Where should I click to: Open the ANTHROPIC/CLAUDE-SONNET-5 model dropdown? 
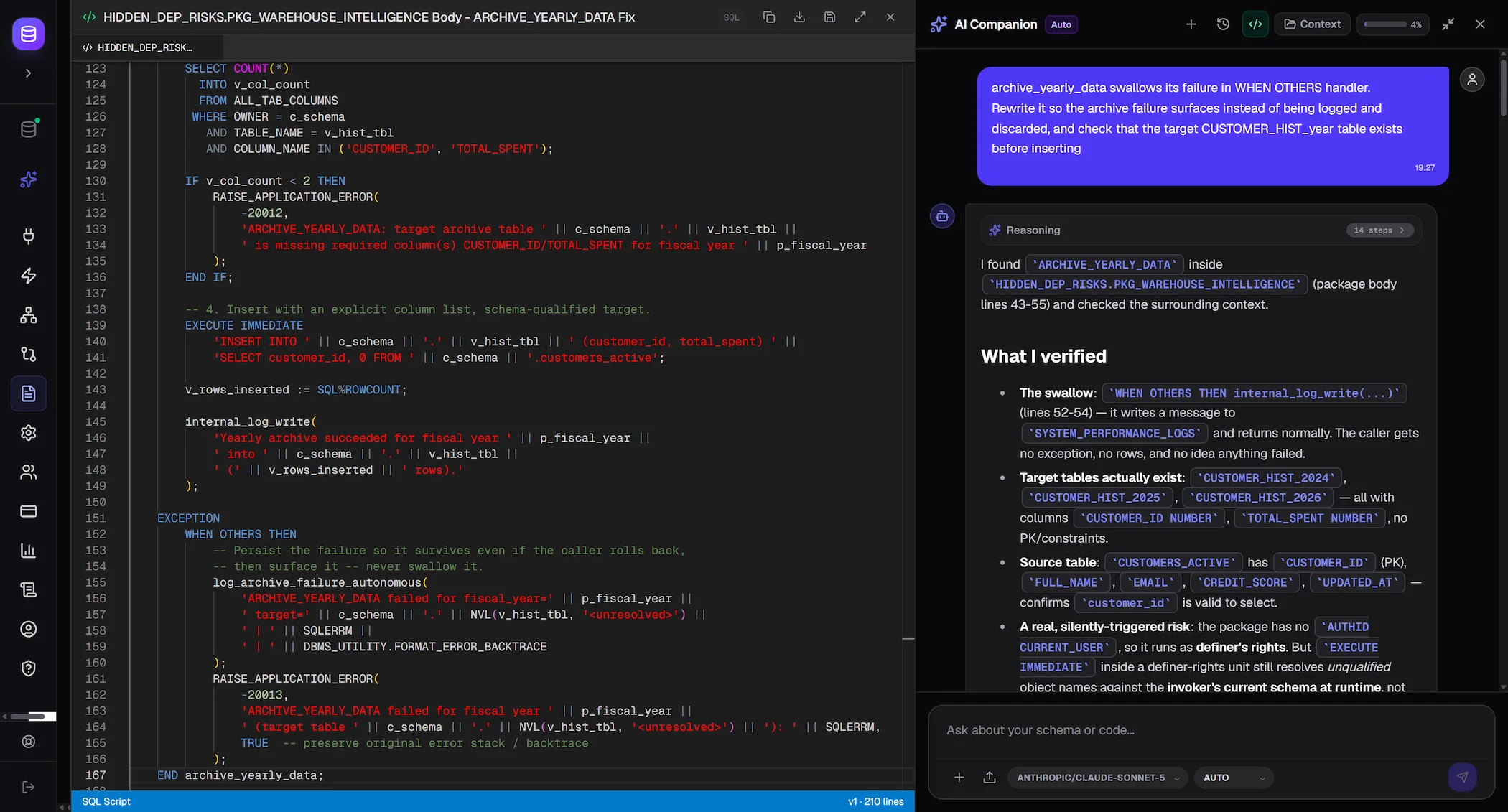click(1097, 778)
